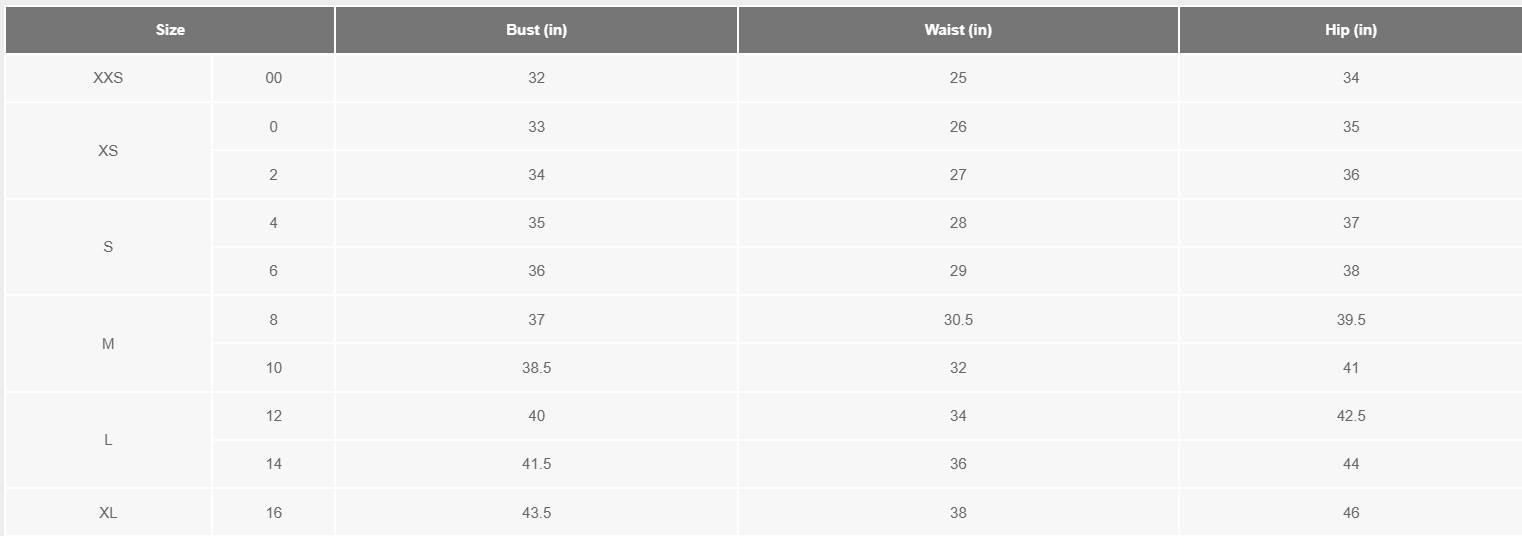
Task: Click the S size label cell
Action: (108, 247)
